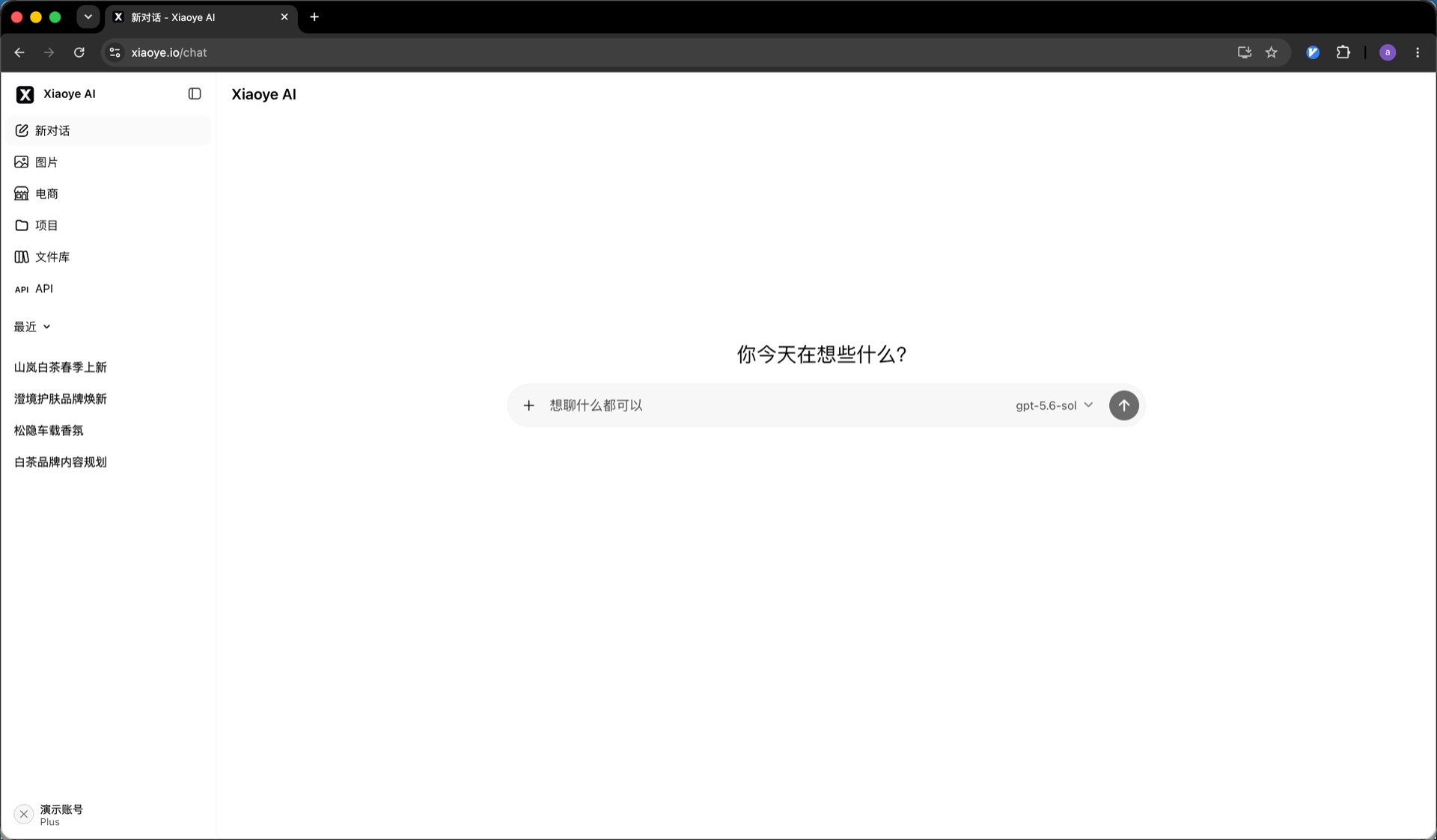Open the 项目 projects section

(x=109, y=225)
